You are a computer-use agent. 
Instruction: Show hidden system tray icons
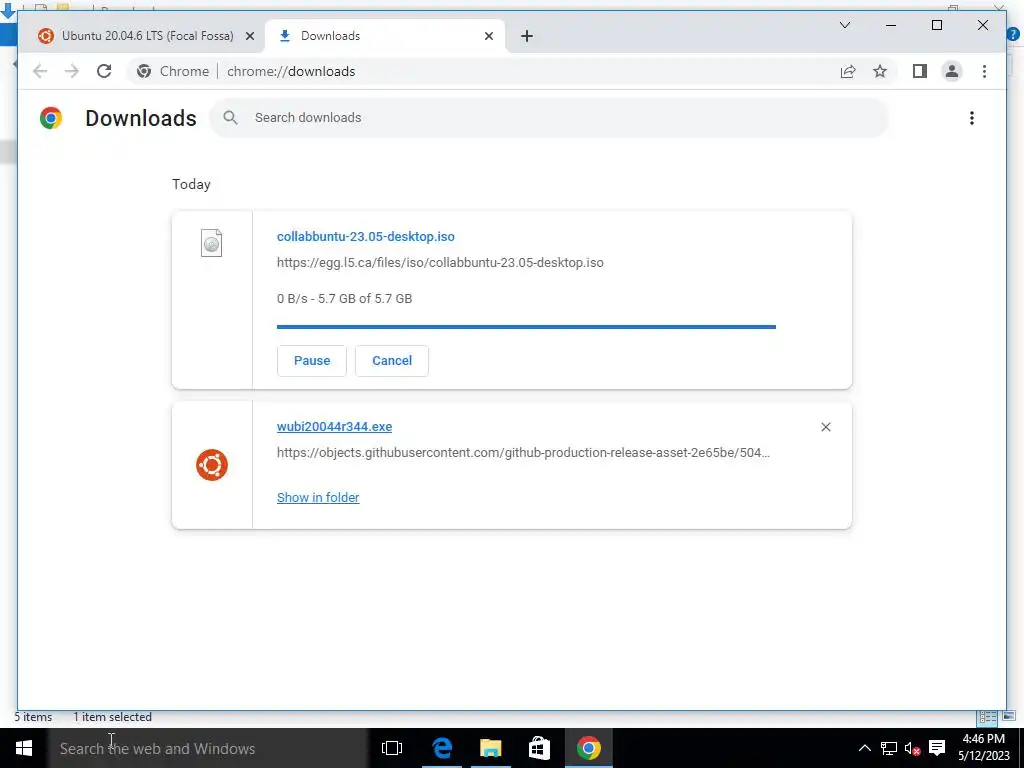(x=865, y=748)
